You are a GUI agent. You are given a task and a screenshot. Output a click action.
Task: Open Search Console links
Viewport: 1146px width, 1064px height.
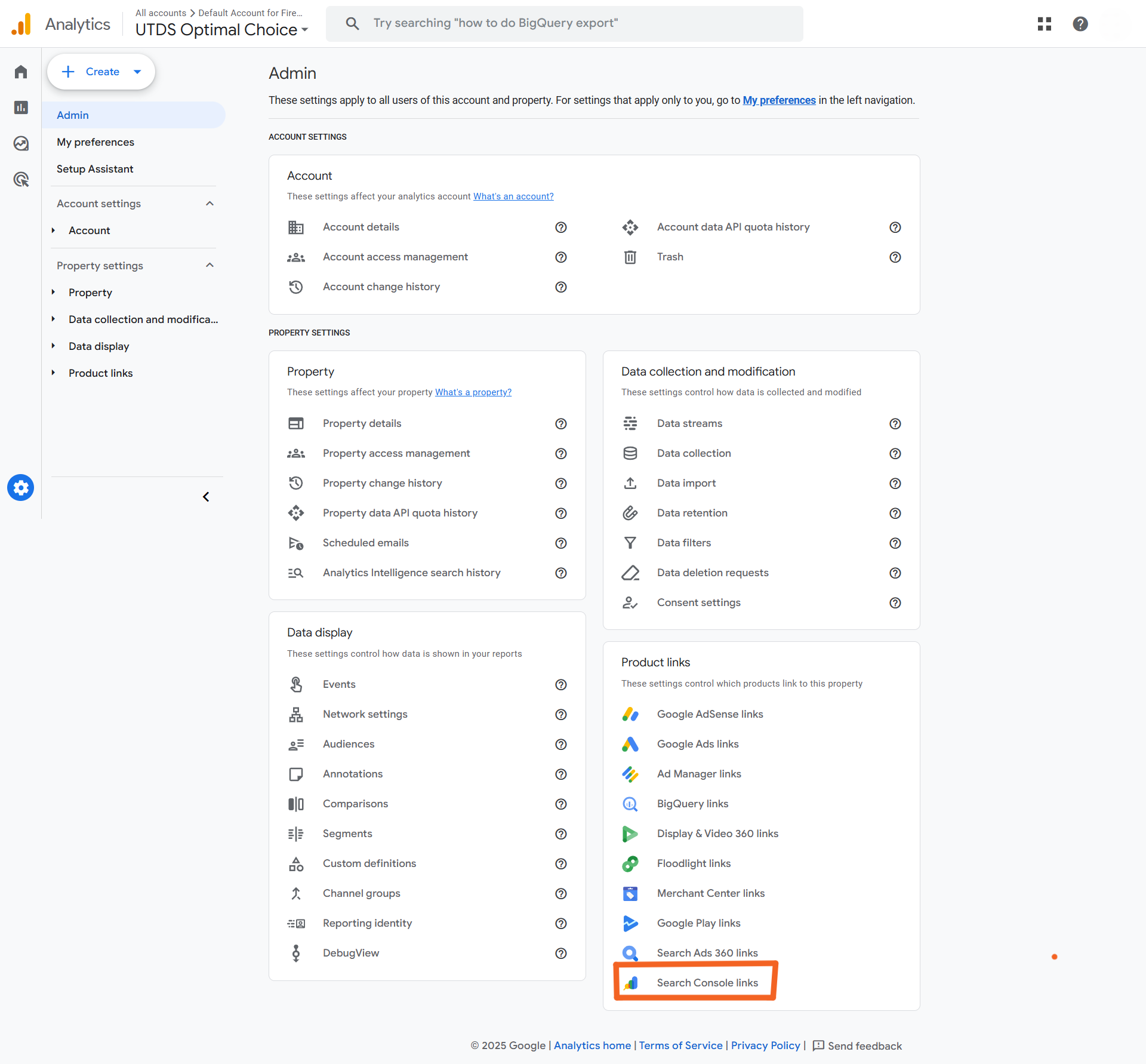point(707,983)
